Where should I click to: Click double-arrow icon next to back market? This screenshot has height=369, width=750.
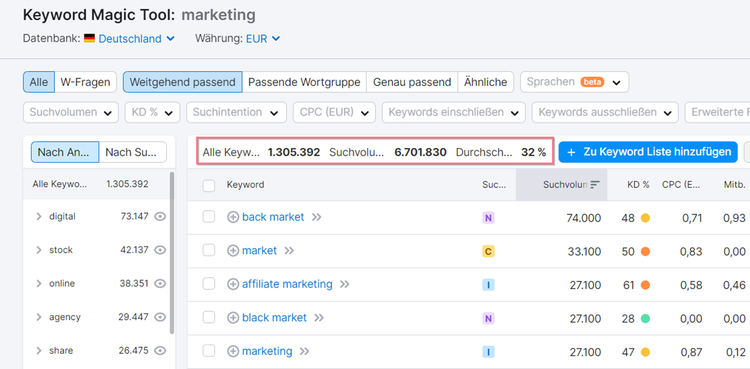coord(316,217)
